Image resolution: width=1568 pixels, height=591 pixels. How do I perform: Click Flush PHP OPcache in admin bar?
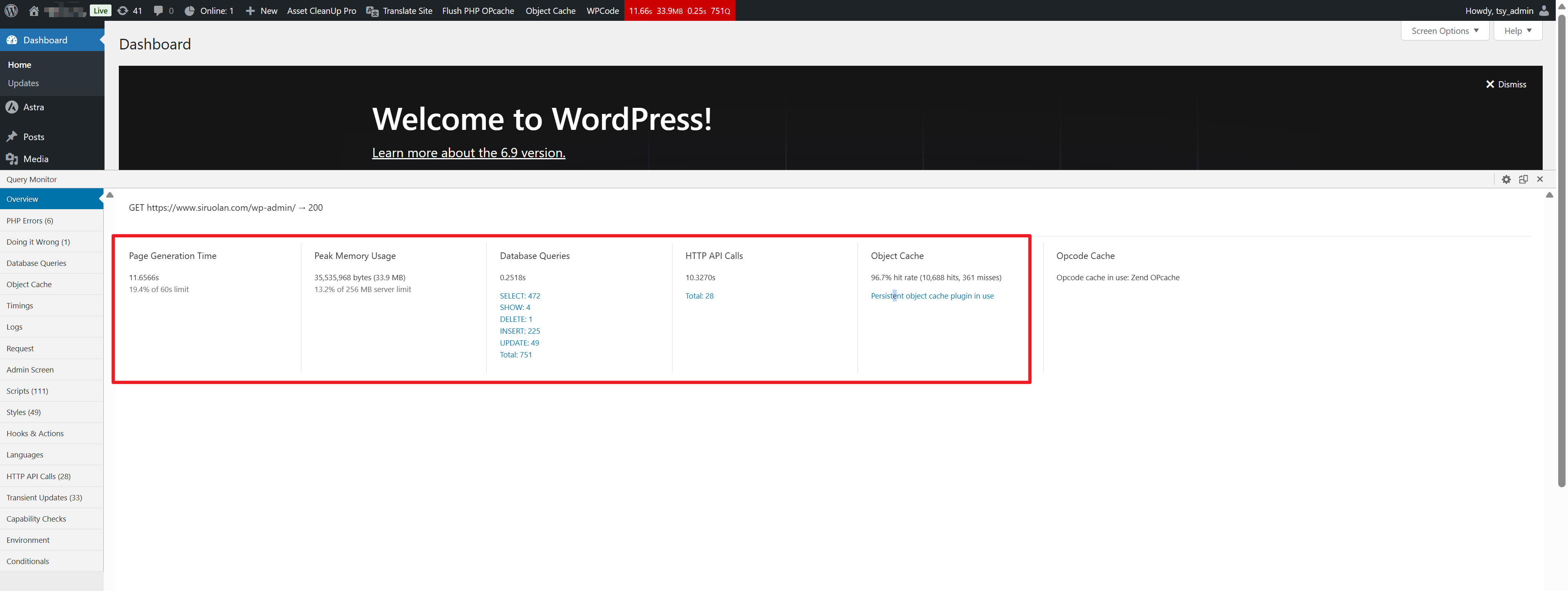click(x=478, y=10)
